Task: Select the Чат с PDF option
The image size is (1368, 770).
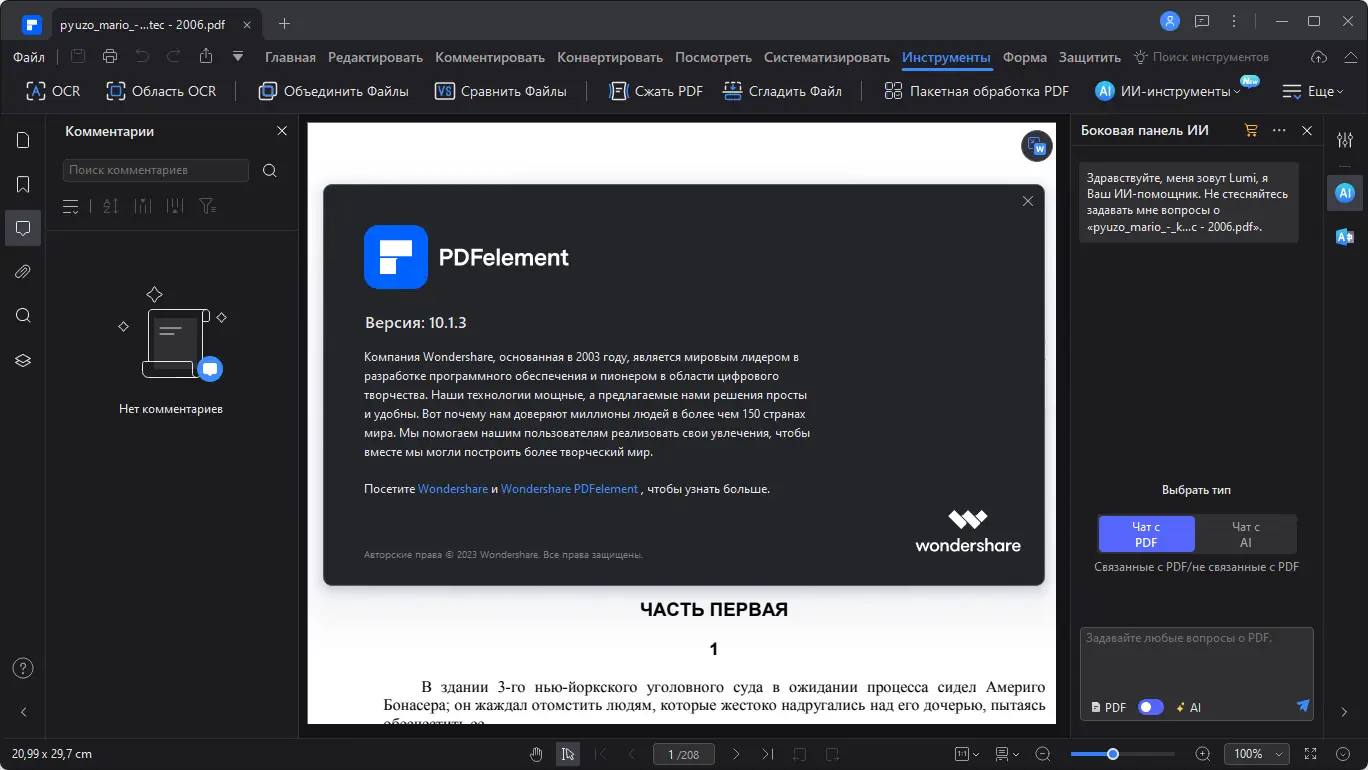Action: [x=1146, y=534]
